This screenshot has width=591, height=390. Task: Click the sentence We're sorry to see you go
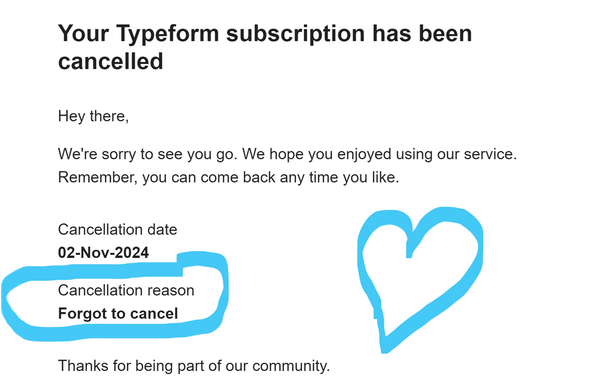[x=147, y=154]
